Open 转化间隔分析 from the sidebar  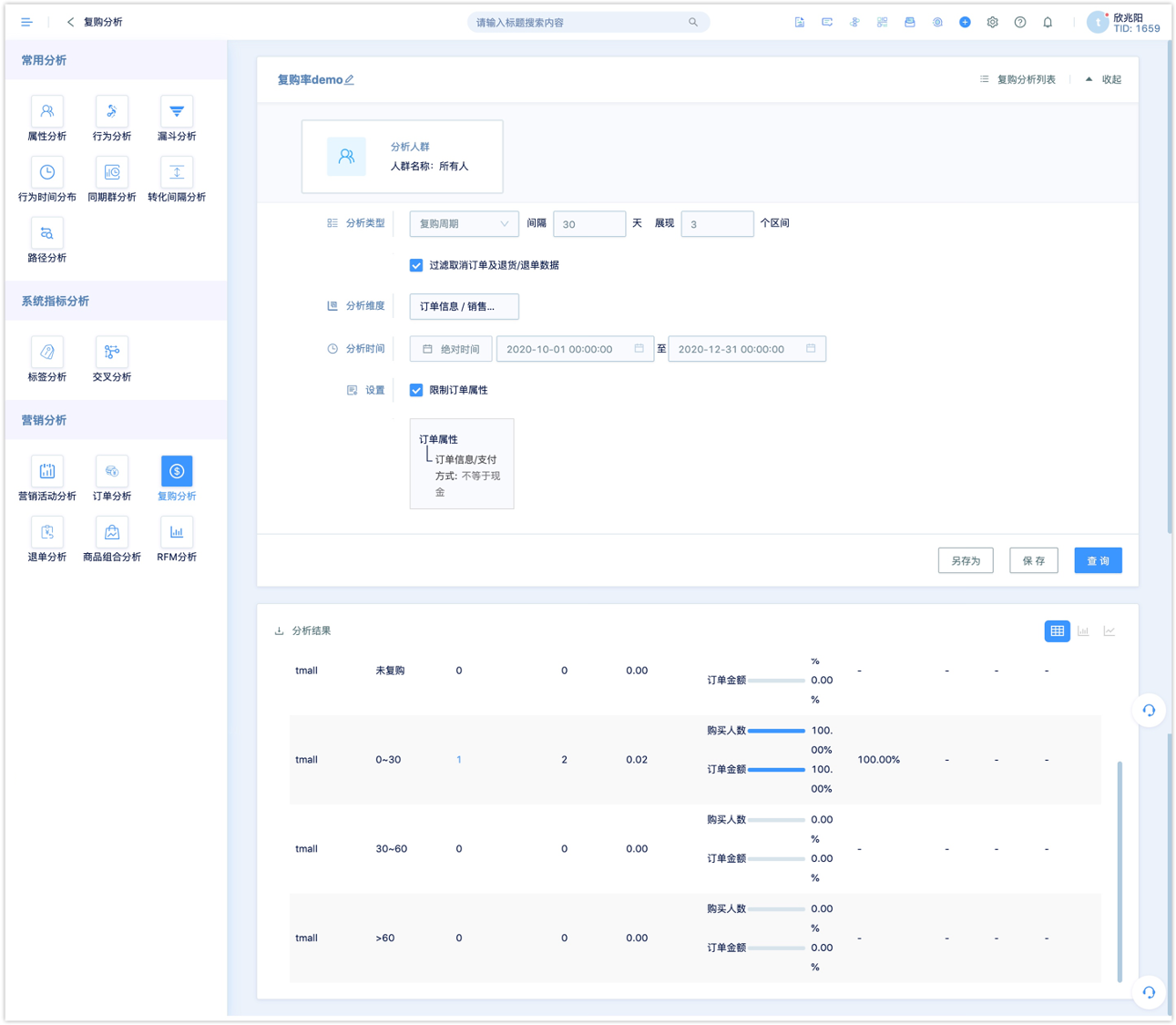click(x=177, y=180)
